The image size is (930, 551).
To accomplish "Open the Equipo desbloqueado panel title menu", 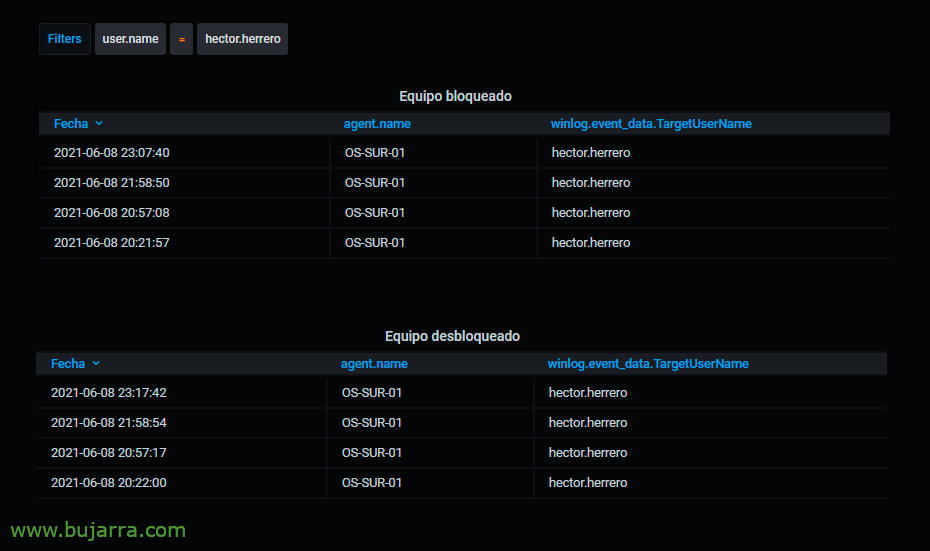I will (x=453, y=336).
